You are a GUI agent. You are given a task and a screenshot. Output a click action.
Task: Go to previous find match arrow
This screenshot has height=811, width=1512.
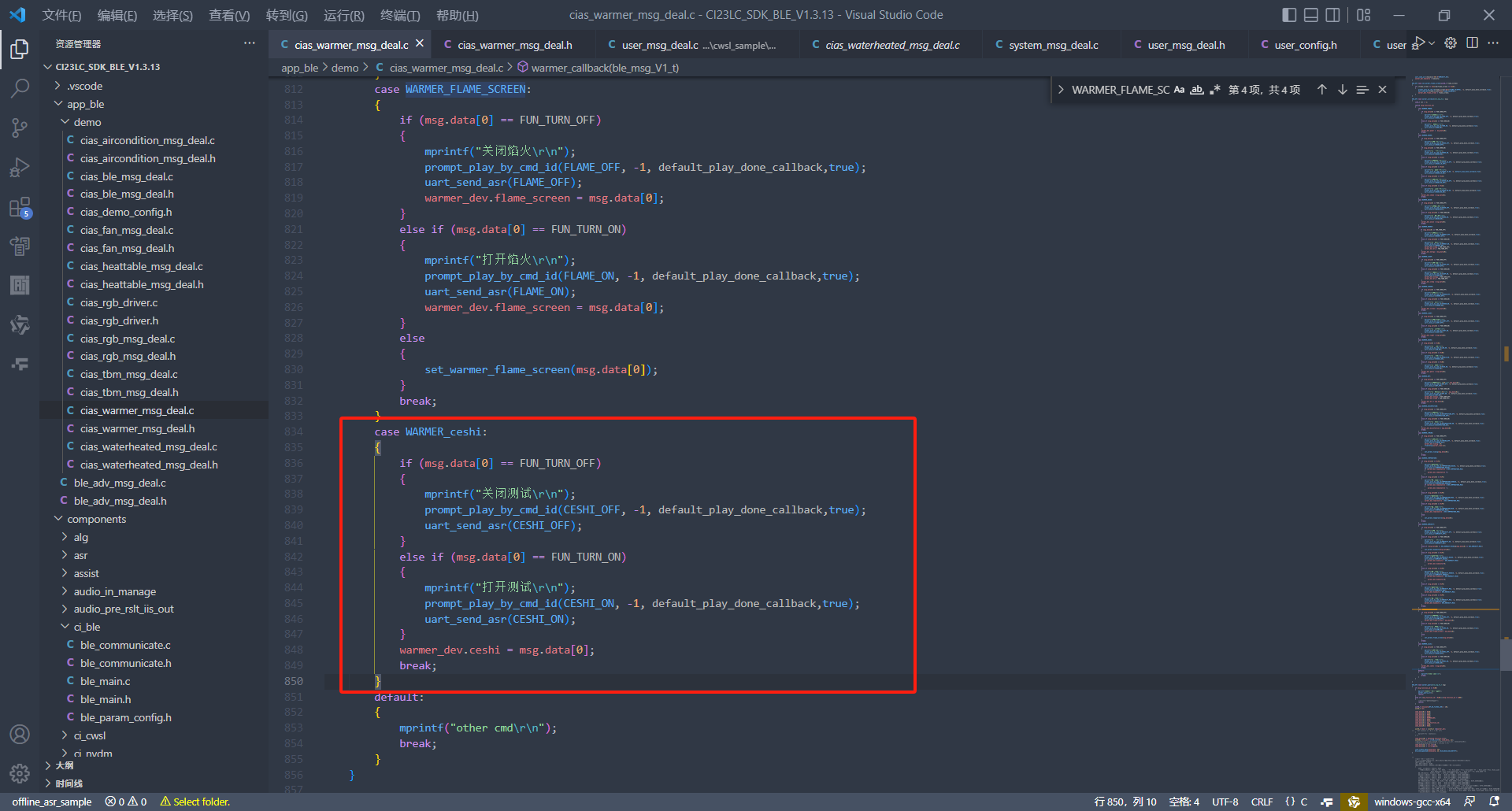(1321, 90)
